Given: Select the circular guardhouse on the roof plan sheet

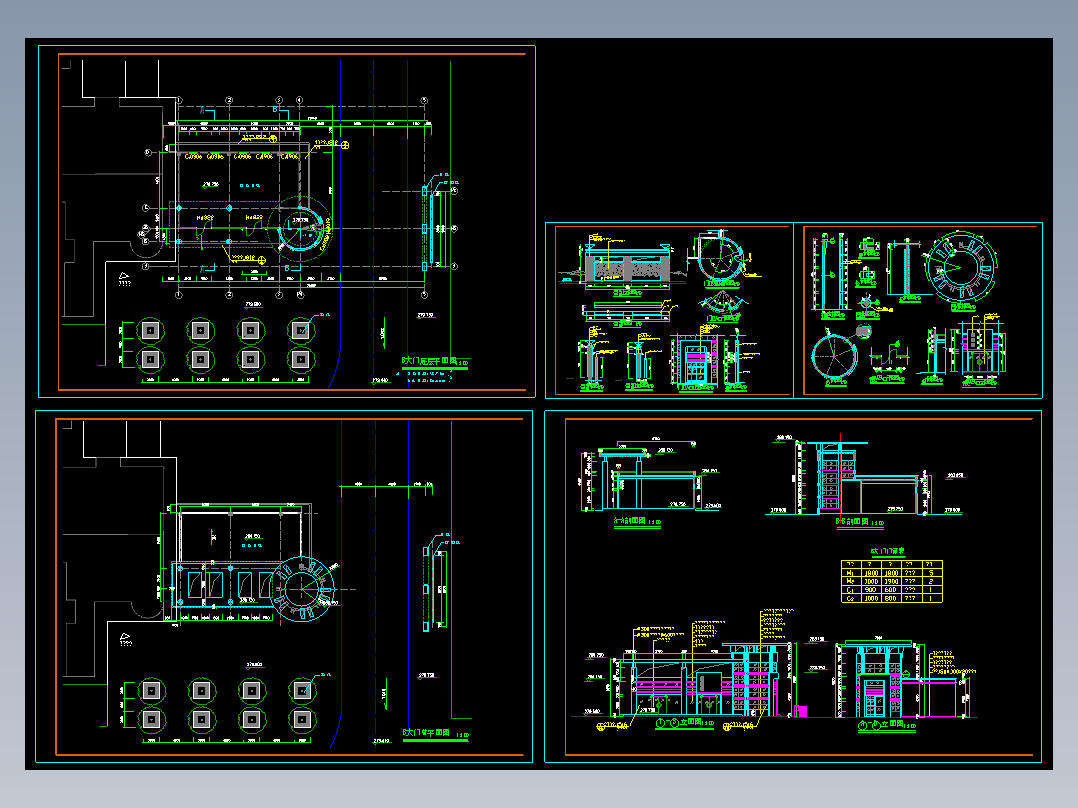Looking at the screenshot, I should click(300, 228).
